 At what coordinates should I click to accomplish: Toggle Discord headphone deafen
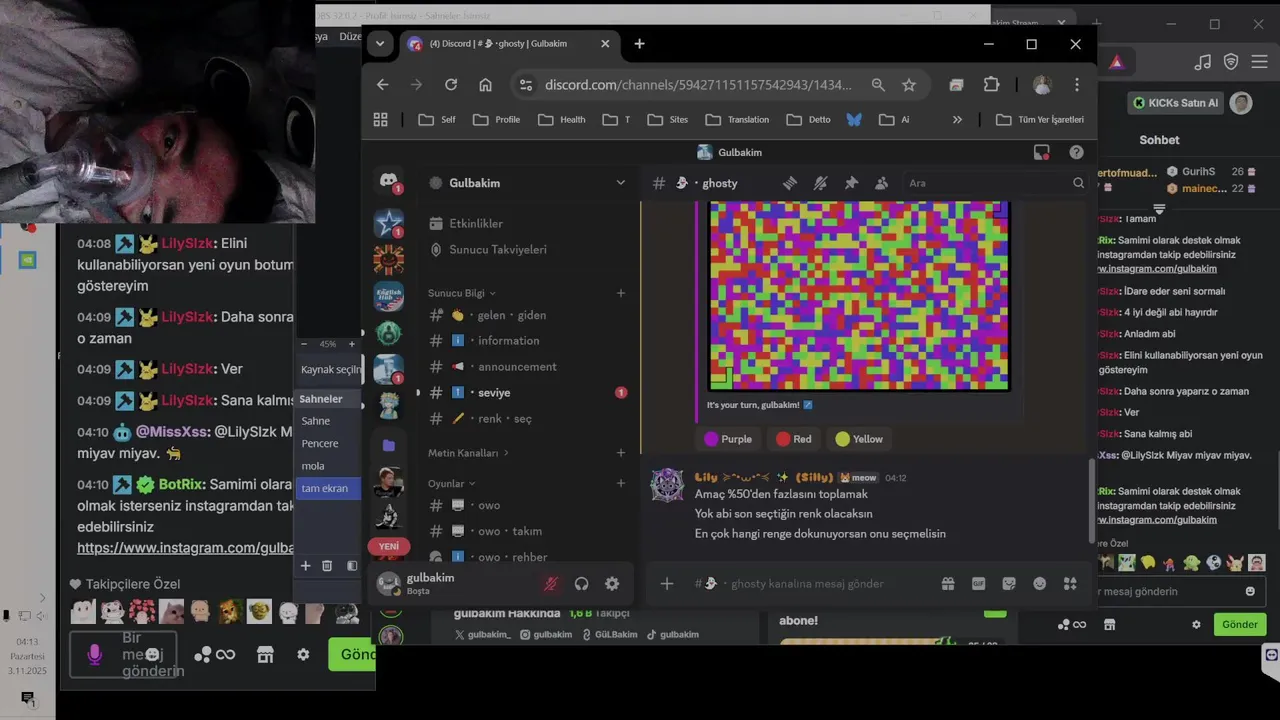point(581,584)
